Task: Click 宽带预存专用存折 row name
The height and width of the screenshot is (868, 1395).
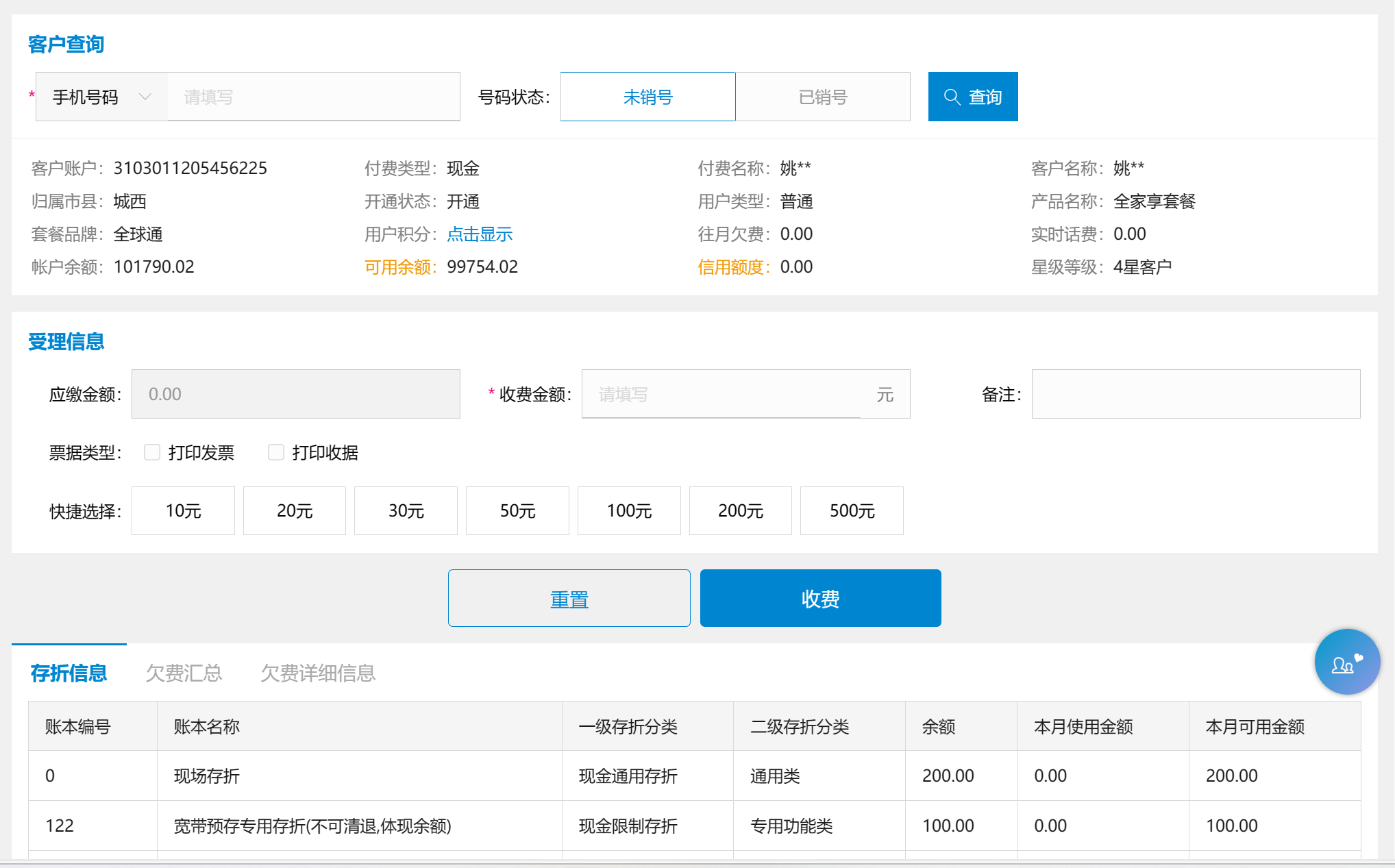Action: [x=312, y=826]
